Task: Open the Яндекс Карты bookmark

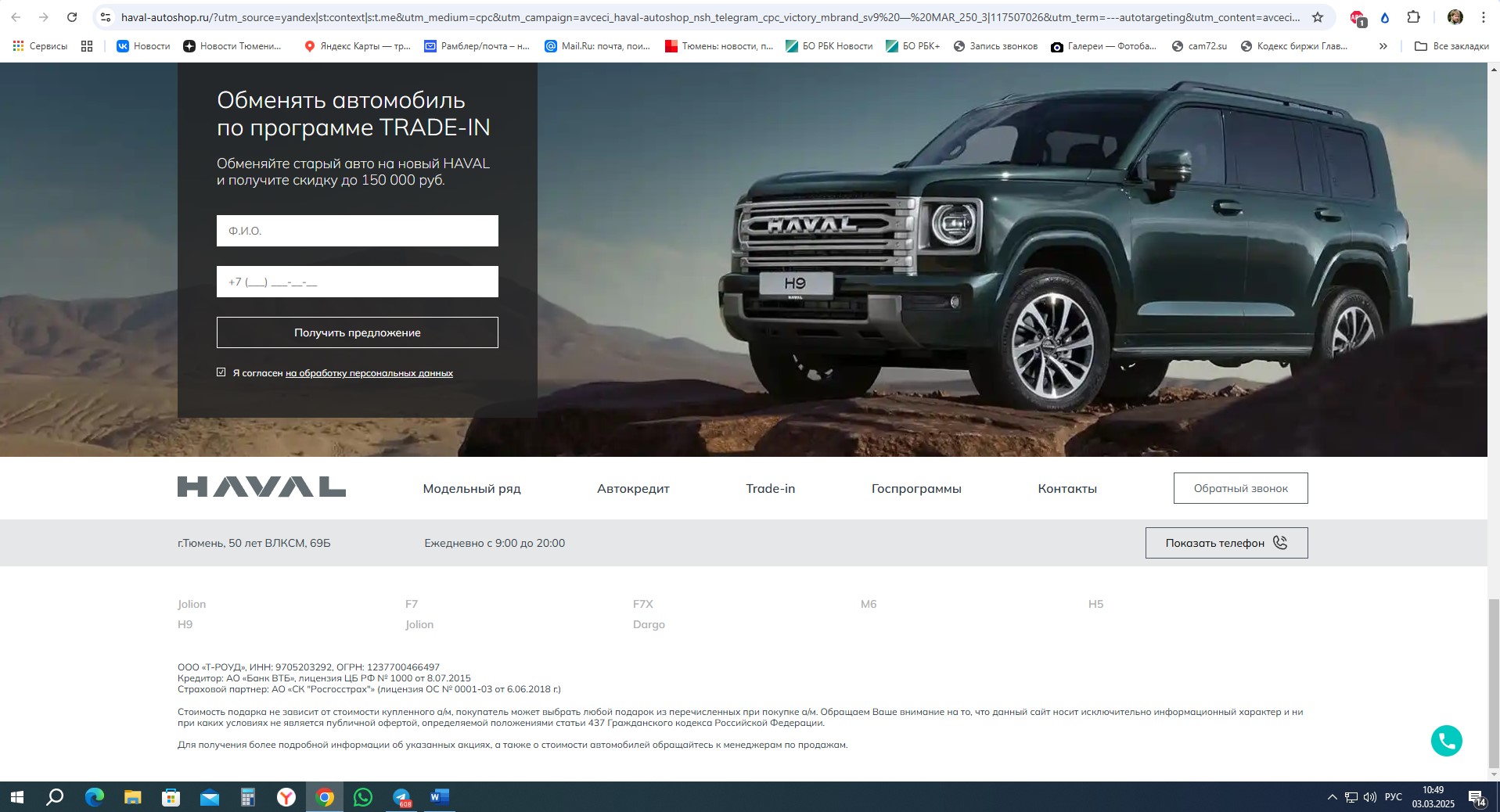Action: 357,46
